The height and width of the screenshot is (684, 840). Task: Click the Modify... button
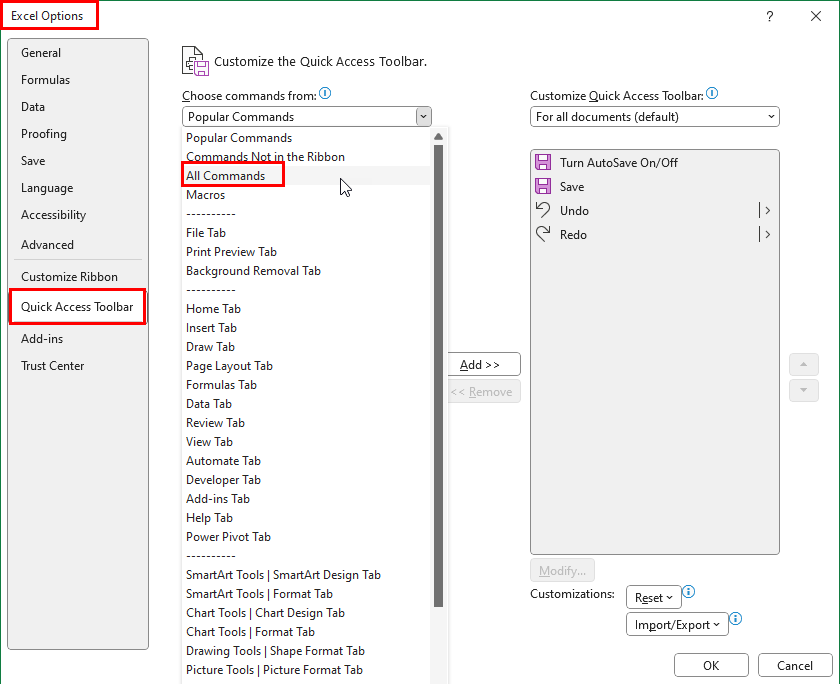point(562,571)
